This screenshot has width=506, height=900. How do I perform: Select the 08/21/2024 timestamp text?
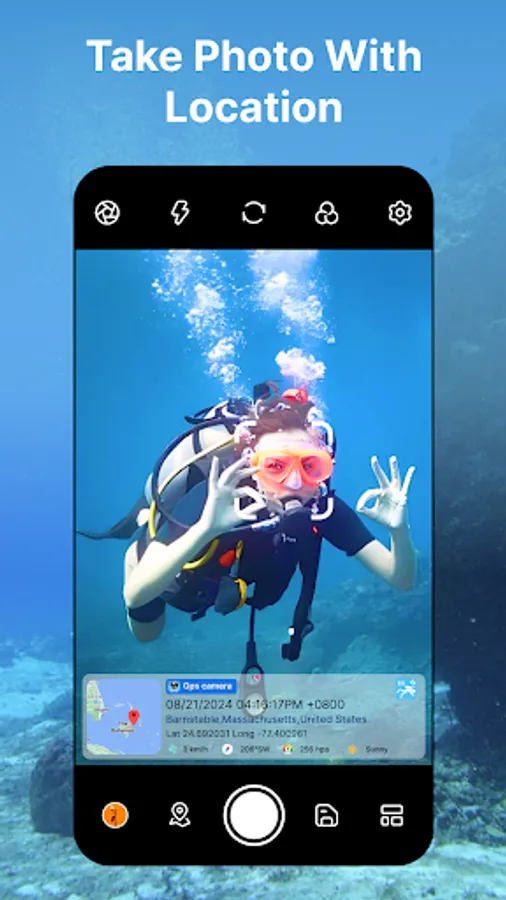point(255,704)
